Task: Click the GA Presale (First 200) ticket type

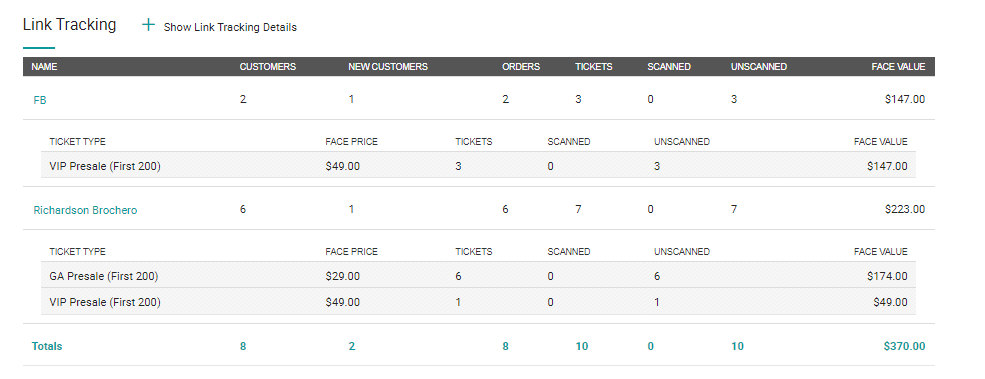Action: point(104,276)
